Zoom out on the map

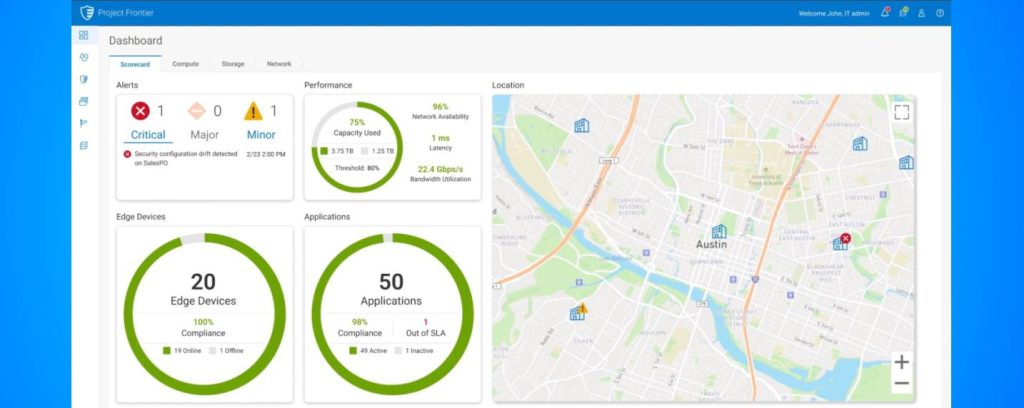click(901, 383)
